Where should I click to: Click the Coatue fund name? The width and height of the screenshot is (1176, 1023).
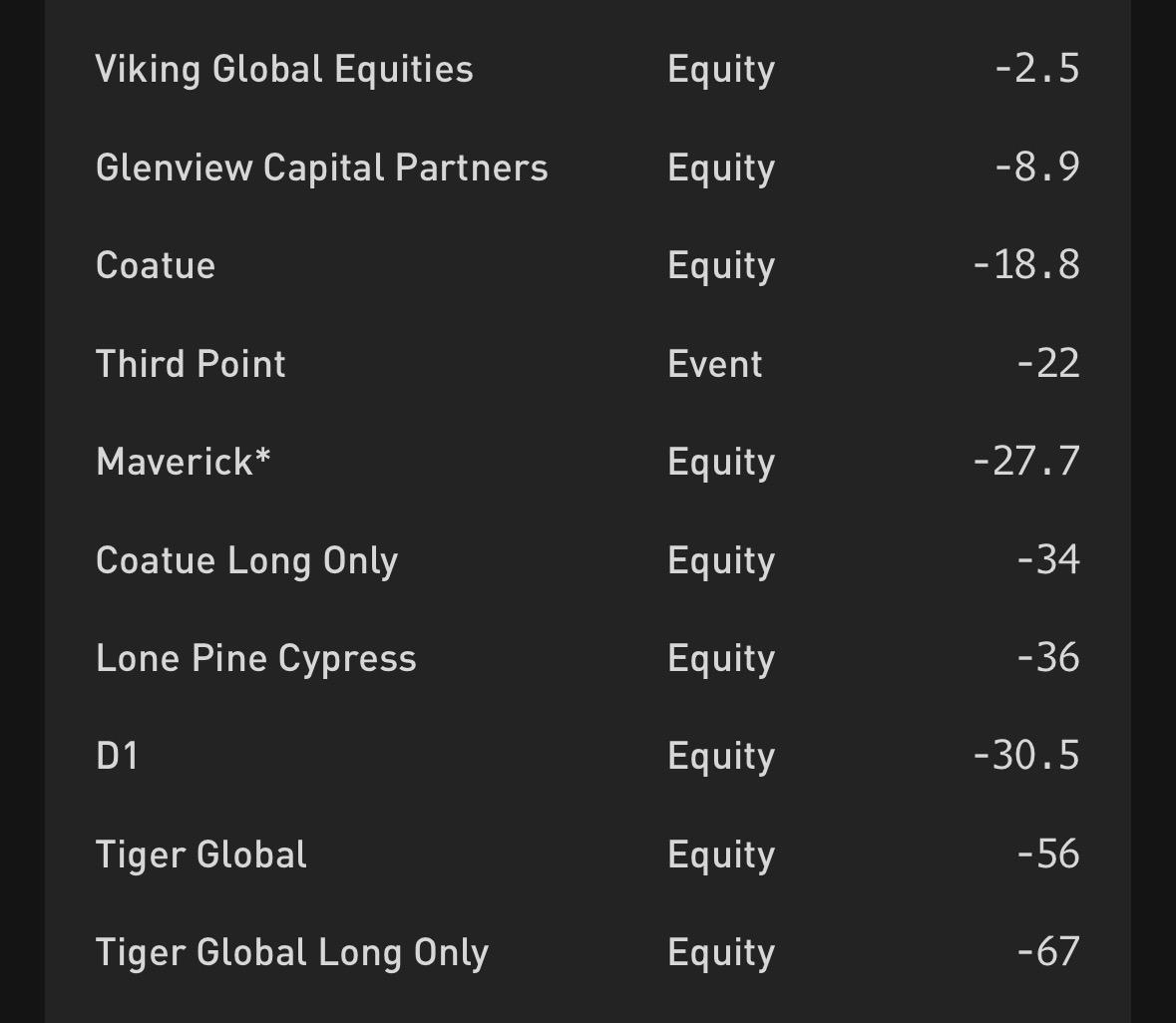click(x=156, y=265)
